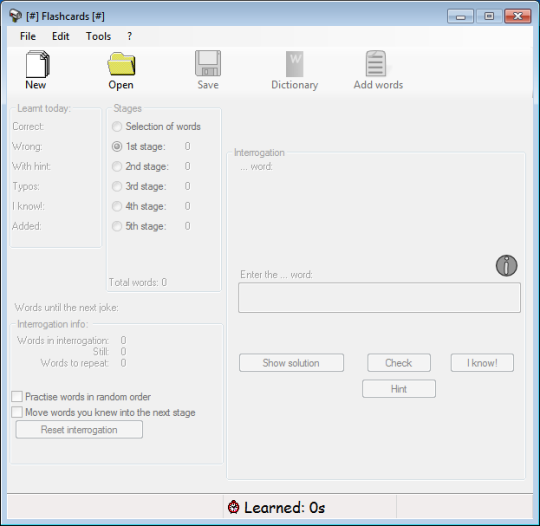The image size is (540, 526).
Task: Click the Words in interrogation label
Action: coord(63,340)
